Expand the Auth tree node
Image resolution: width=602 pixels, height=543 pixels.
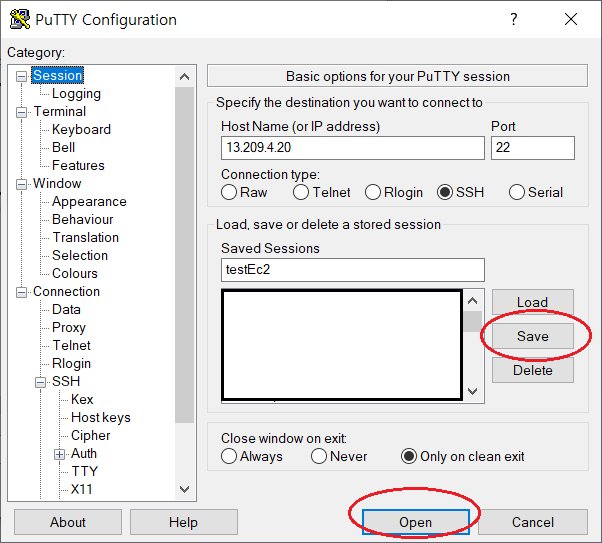tap(59, 454)
